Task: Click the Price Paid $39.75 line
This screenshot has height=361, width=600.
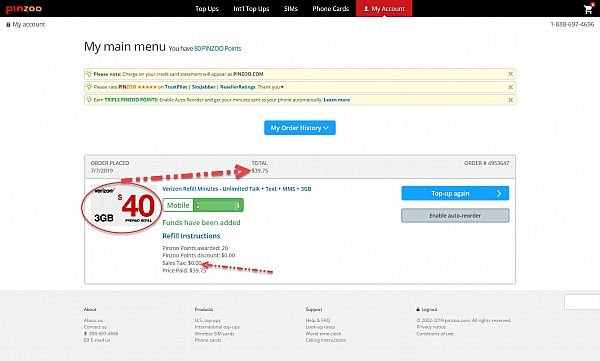Action: [184, 270]
